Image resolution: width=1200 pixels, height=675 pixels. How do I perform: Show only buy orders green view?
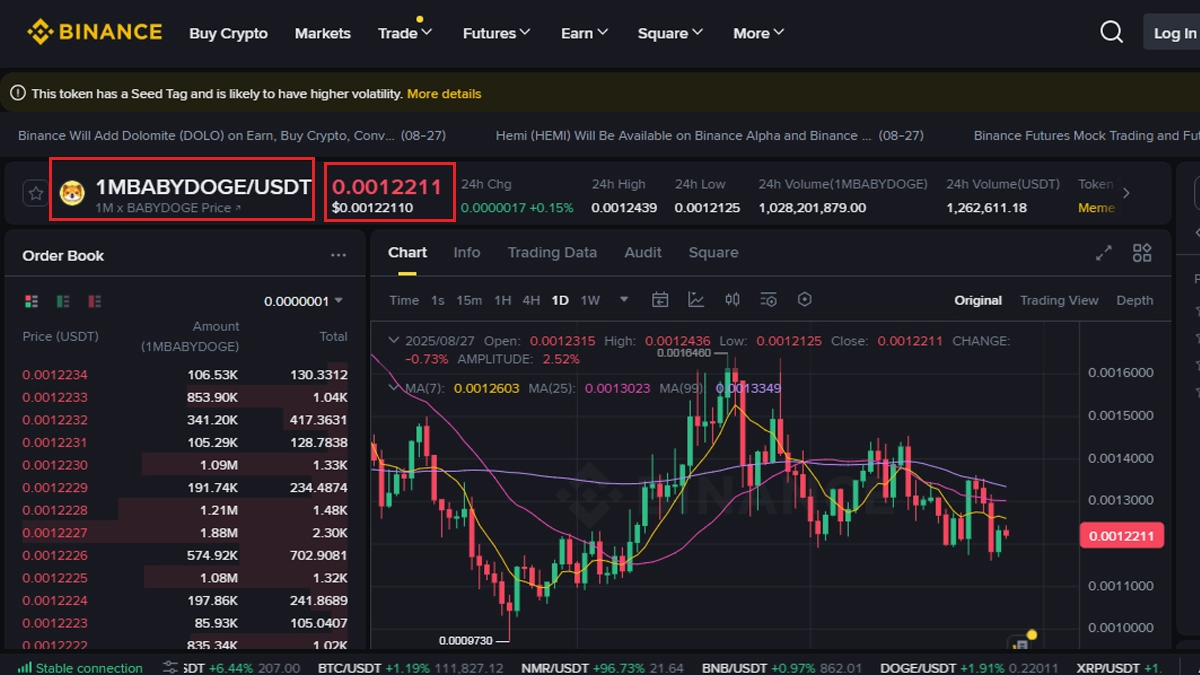[x=63, y=301]
